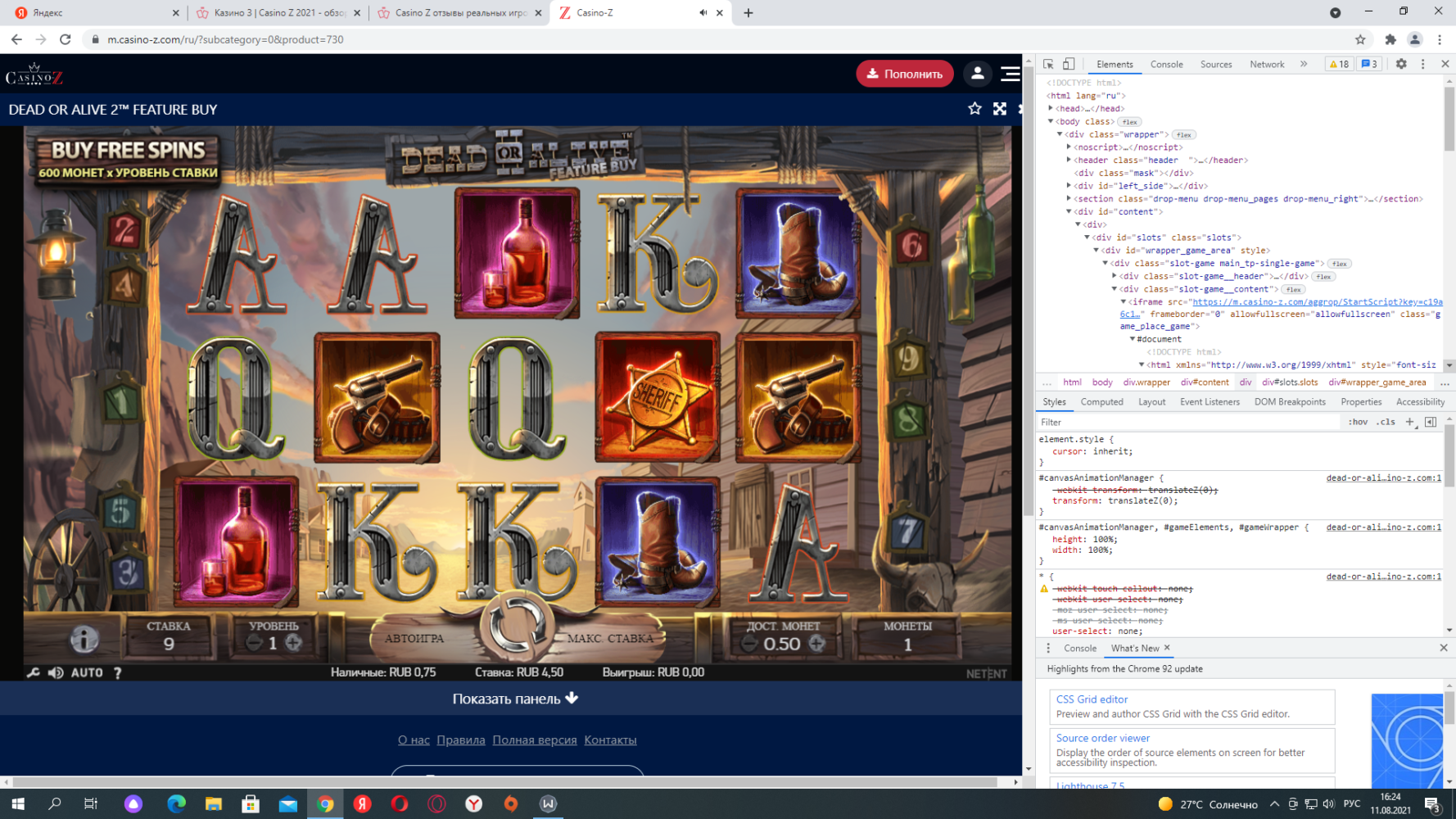Expand the div id left_side node
This screenshot has height=819, width=1456.
[1069, 186]
